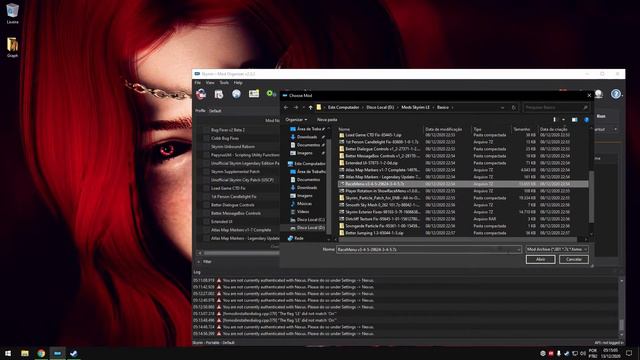Image resolution: width=640 pixels, height=360 pixels.
Task: Open the File menu in Mod Organizer
Action: point(198,82)
